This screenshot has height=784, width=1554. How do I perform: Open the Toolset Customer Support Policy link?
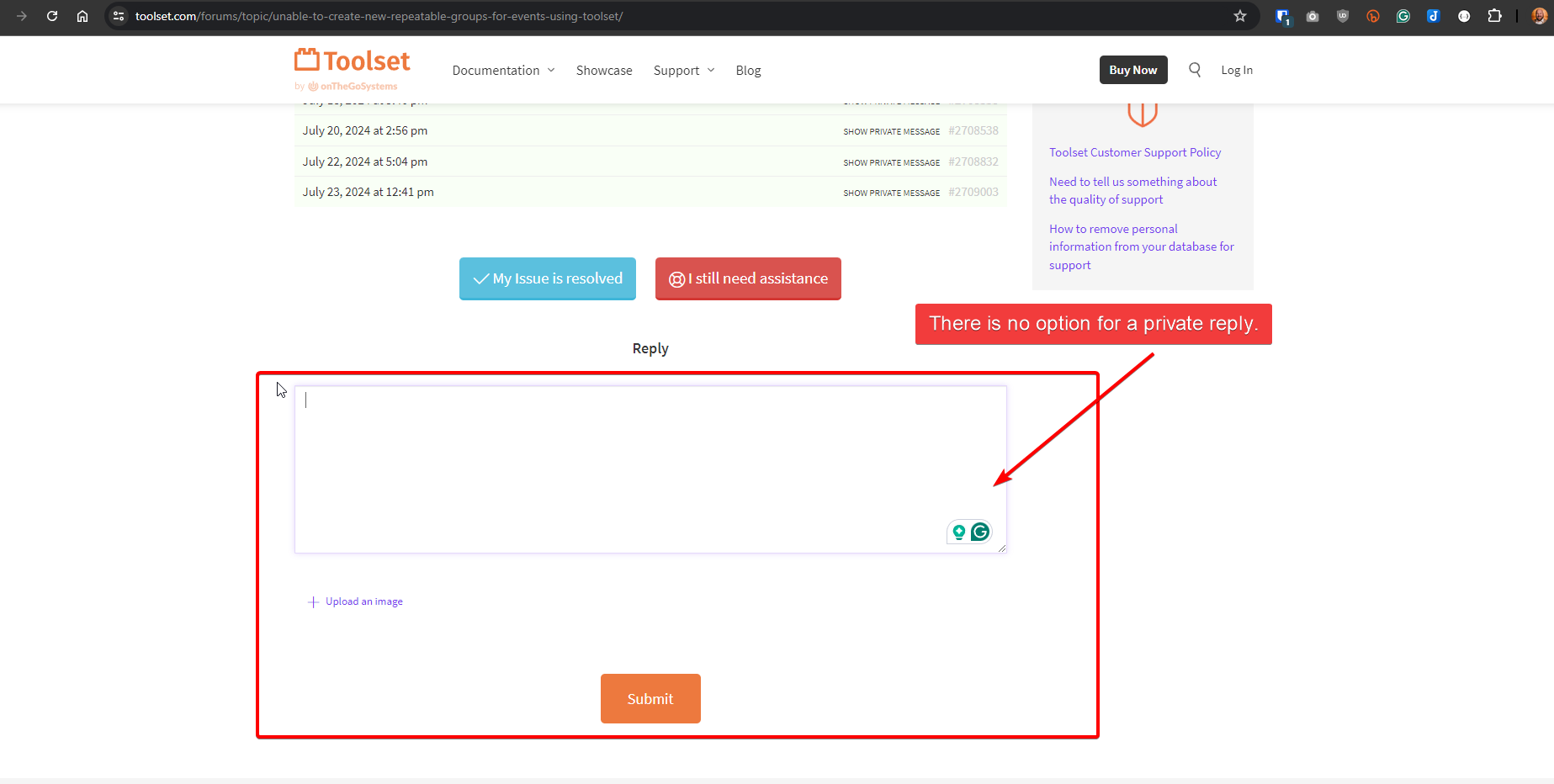point(1134,152)
